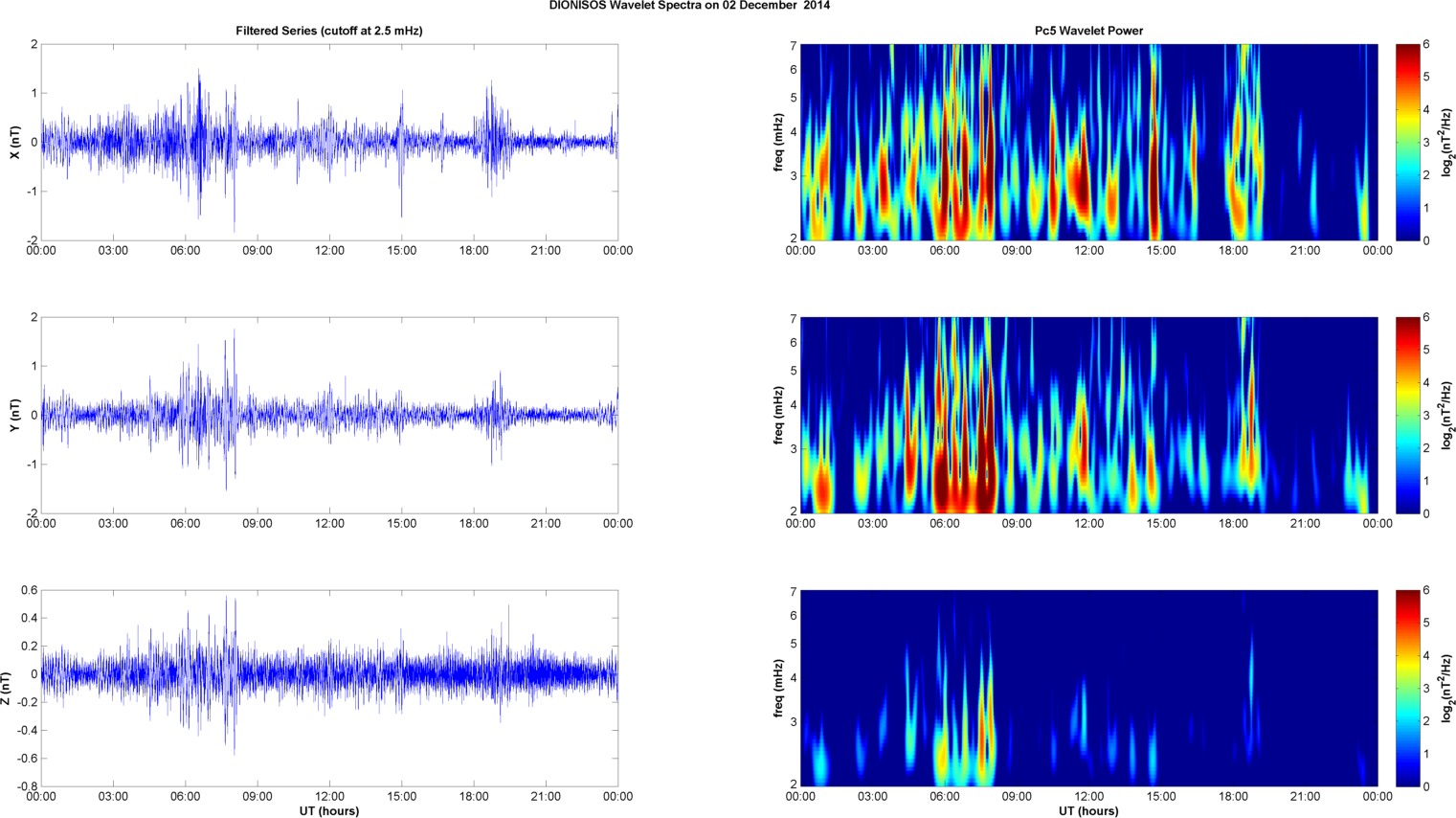Click "UT (hours)" label under the Z-component spectrogram
This screenshot has height=818, width=1456.
(1088, 811)
